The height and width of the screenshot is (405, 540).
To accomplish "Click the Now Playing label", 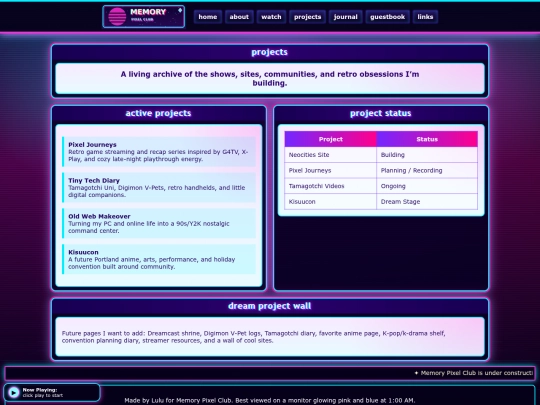I will [40, 390].
